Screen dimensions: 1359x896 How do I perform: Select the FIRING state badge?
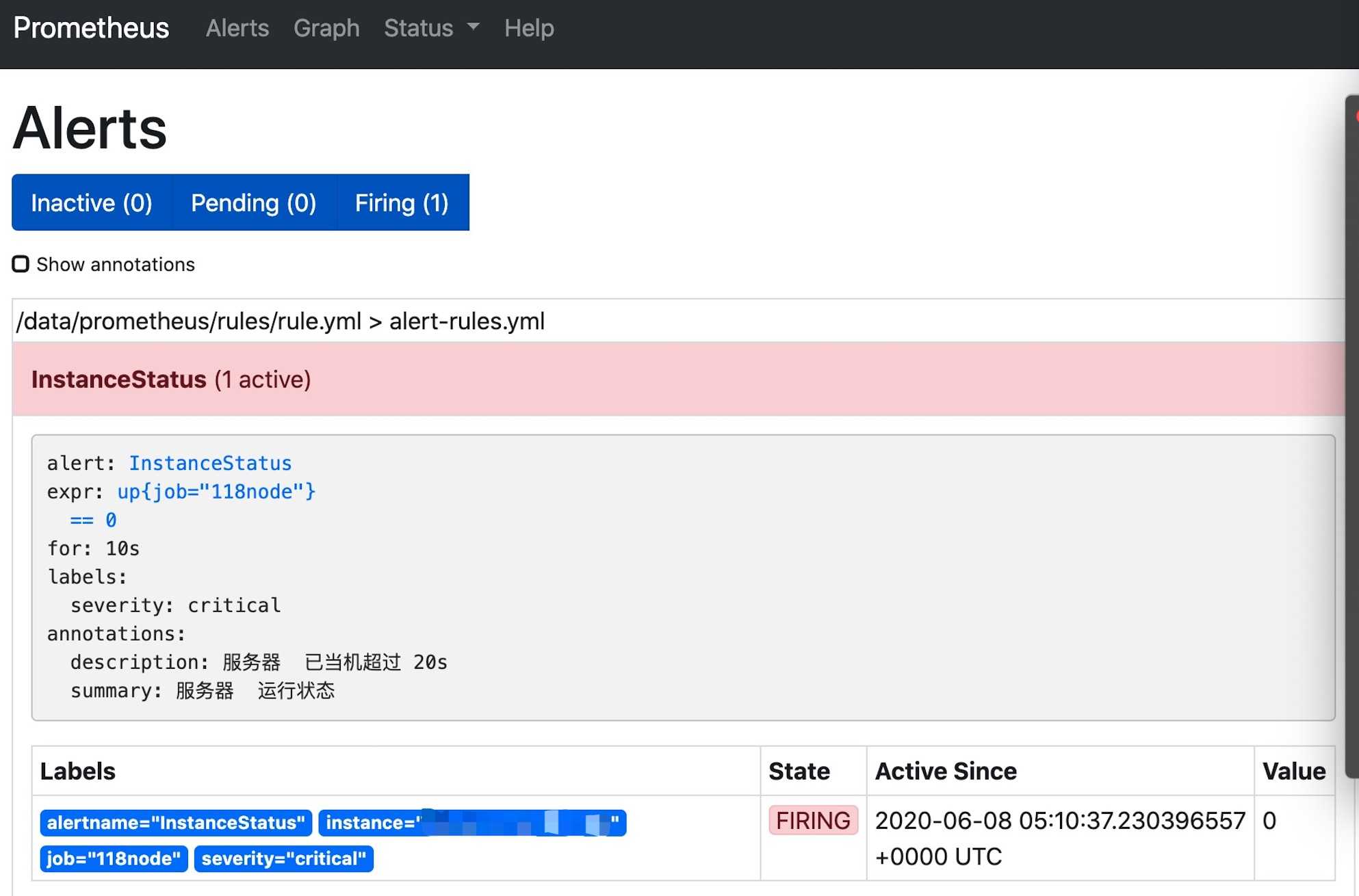813,820
